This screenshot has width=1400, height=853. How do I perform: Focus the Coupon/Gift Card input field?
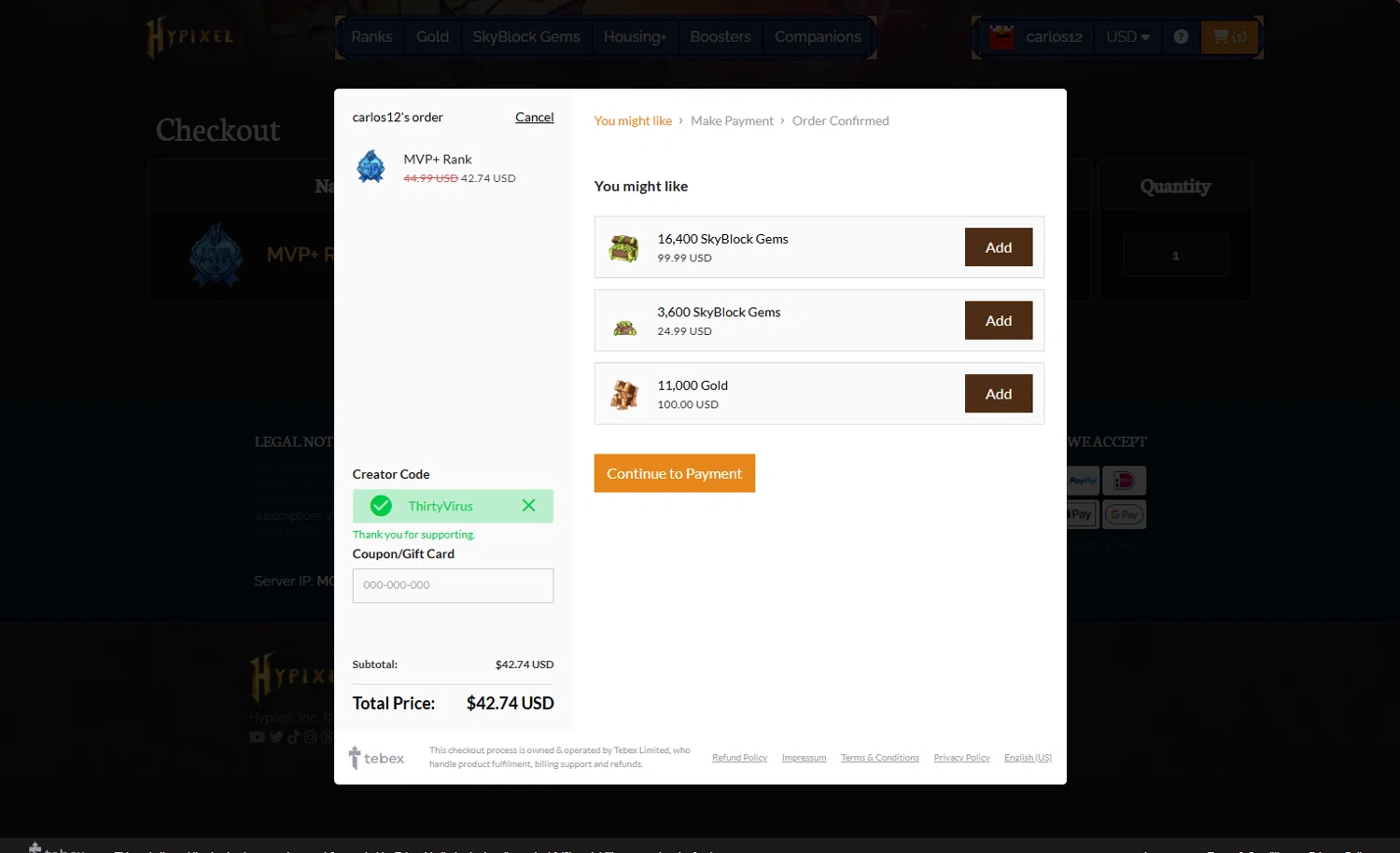(453, 585)
